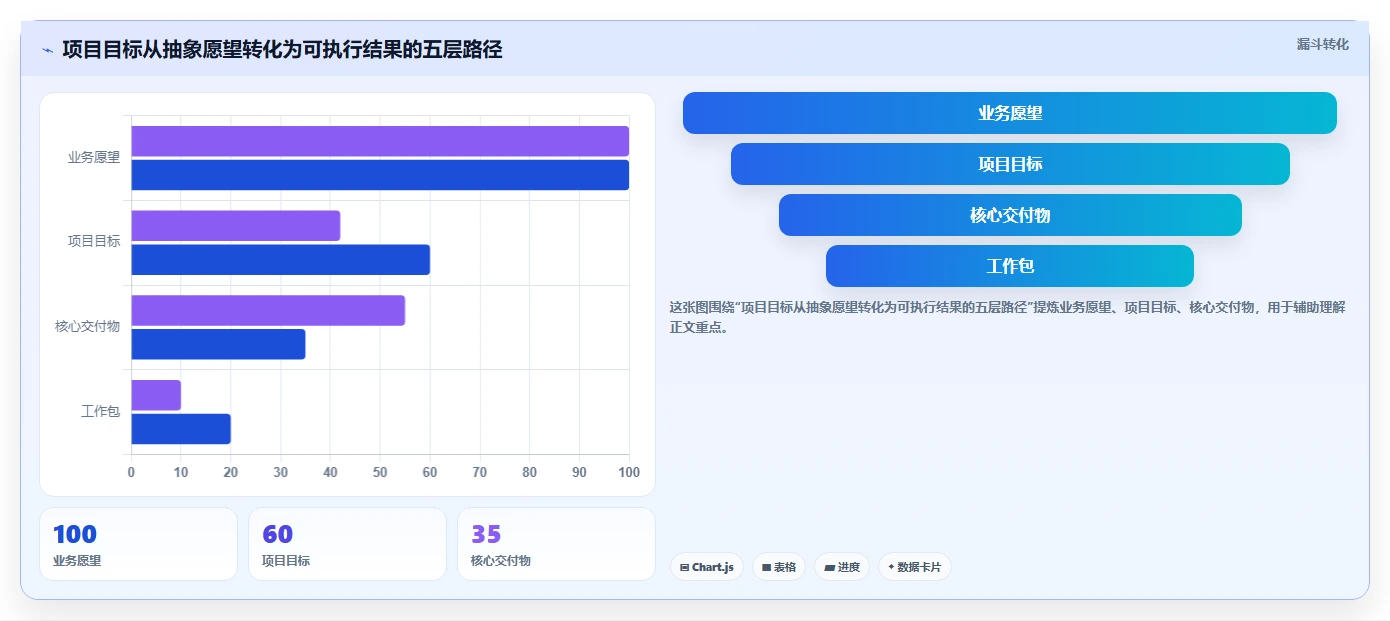The height and width of the screenshot is (621, 1390).
Task: Click the Chart.js tag pill
Action: tap(707, 567)
